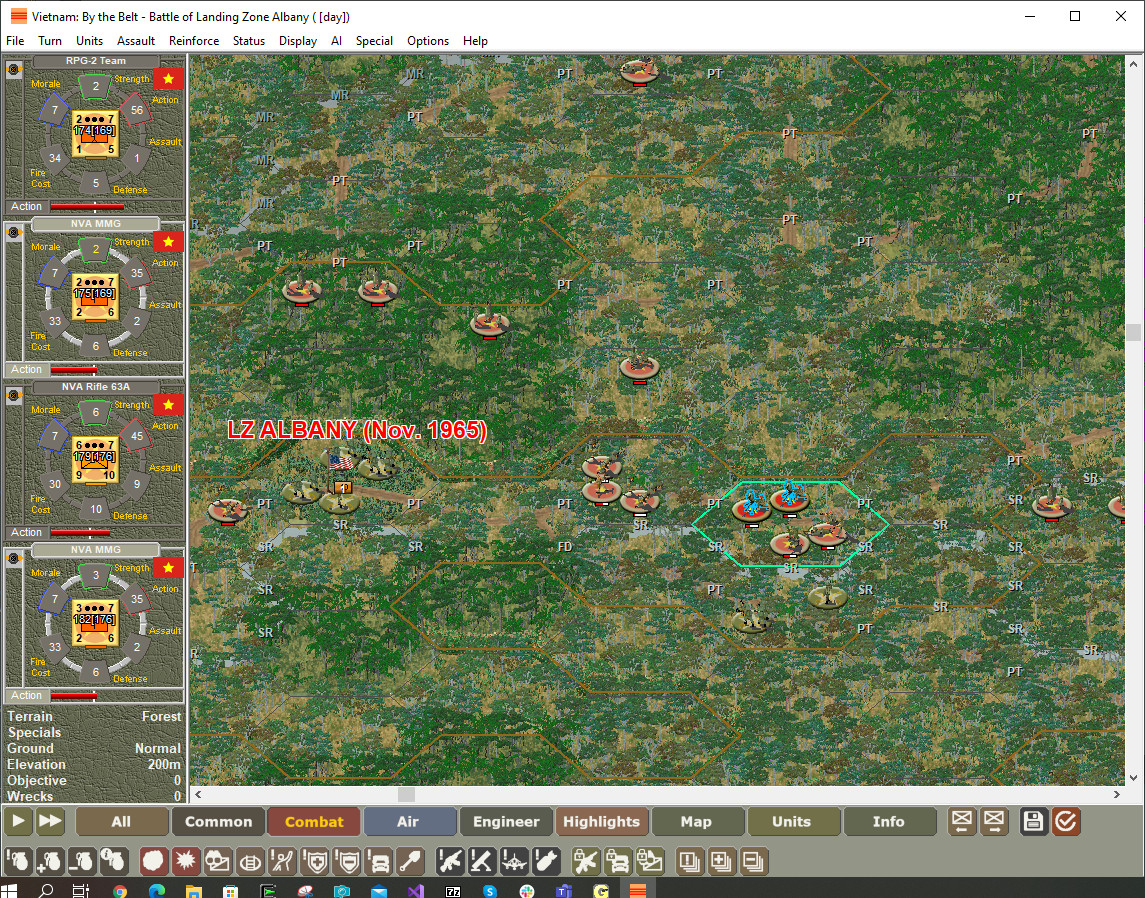Click the stacked units plus icon

pyautogui.click(x=721, y=861)
